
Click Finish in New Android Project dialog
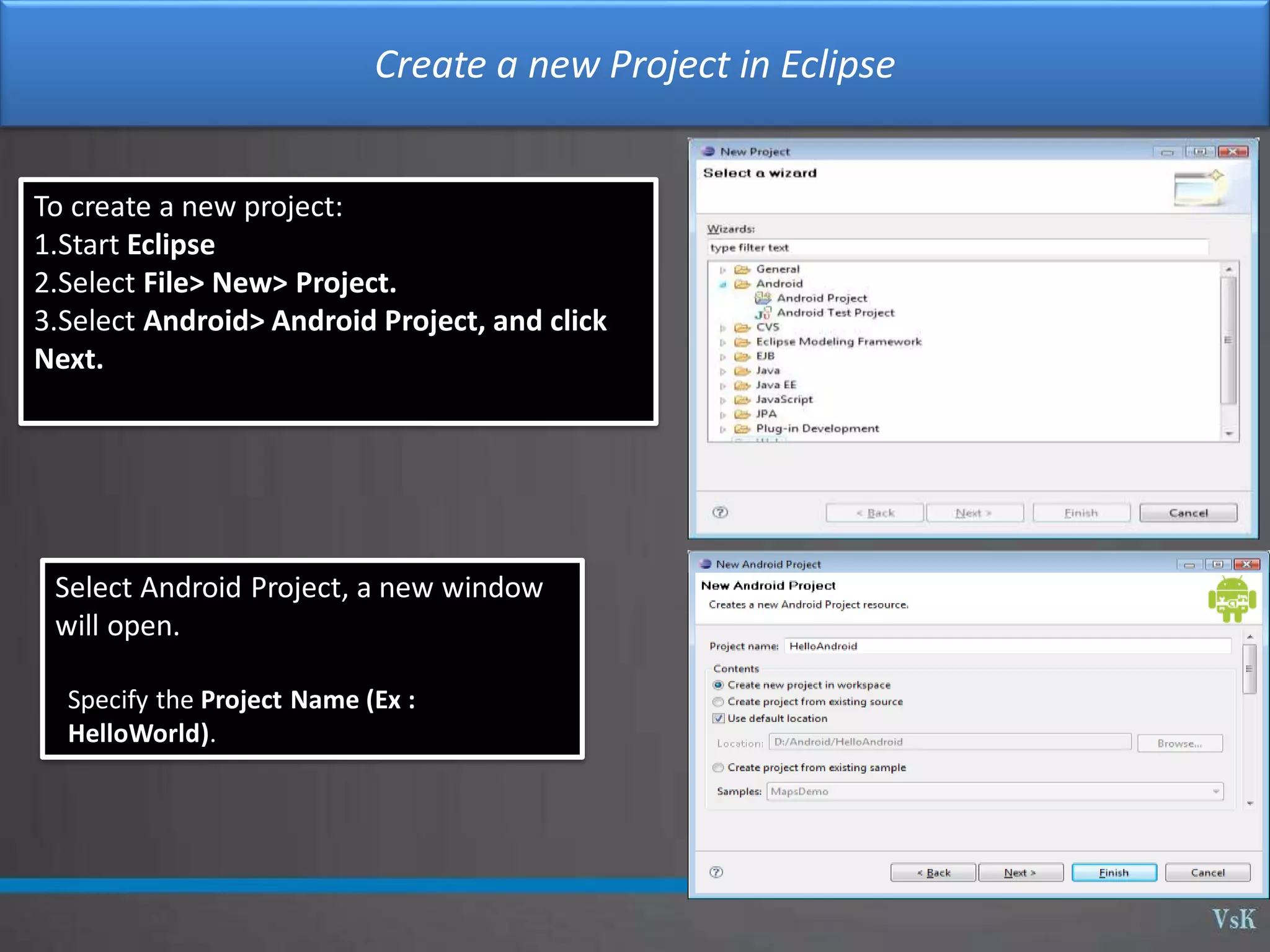point(1114,873)
